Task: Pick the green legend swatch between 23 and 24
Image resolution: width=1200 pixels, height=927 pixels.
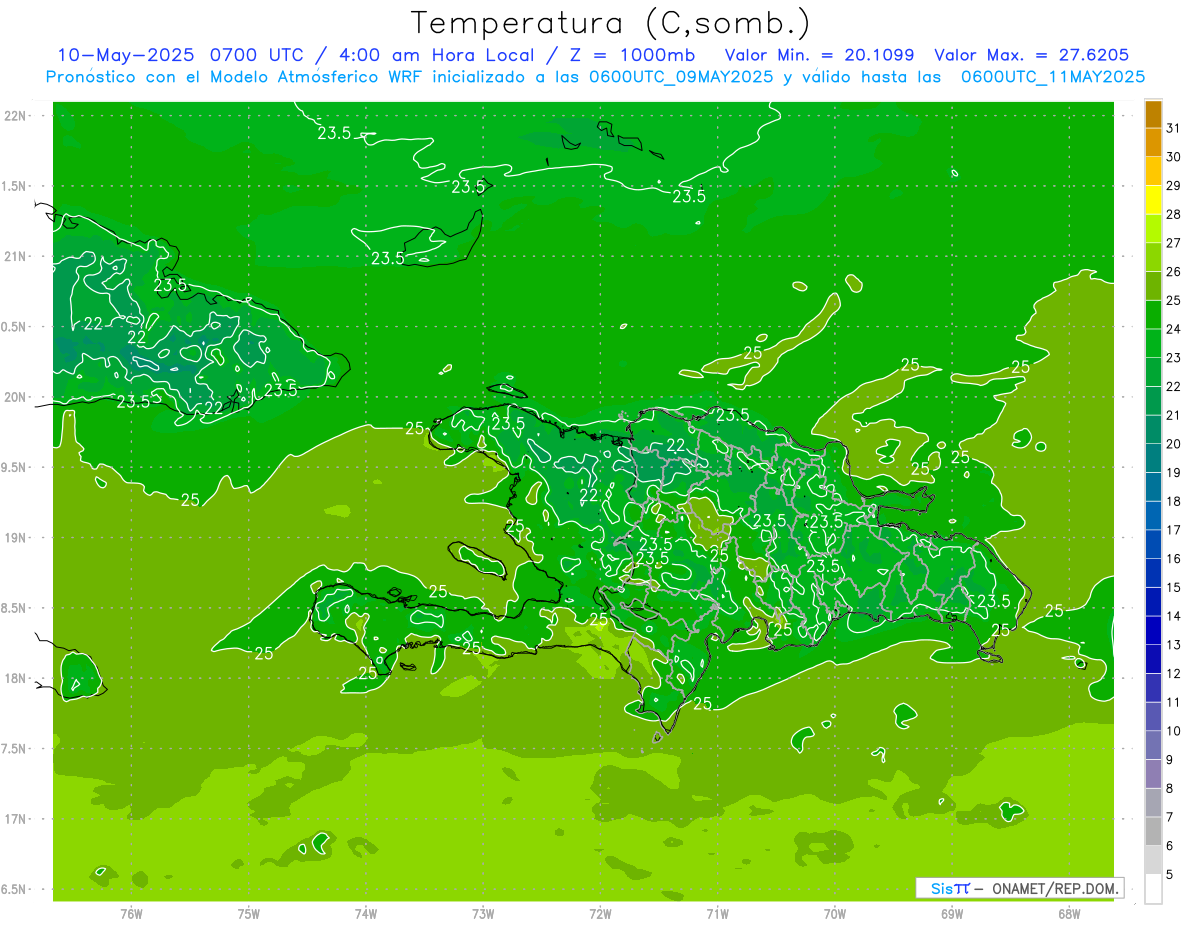Action: (x=1153, y=343)
